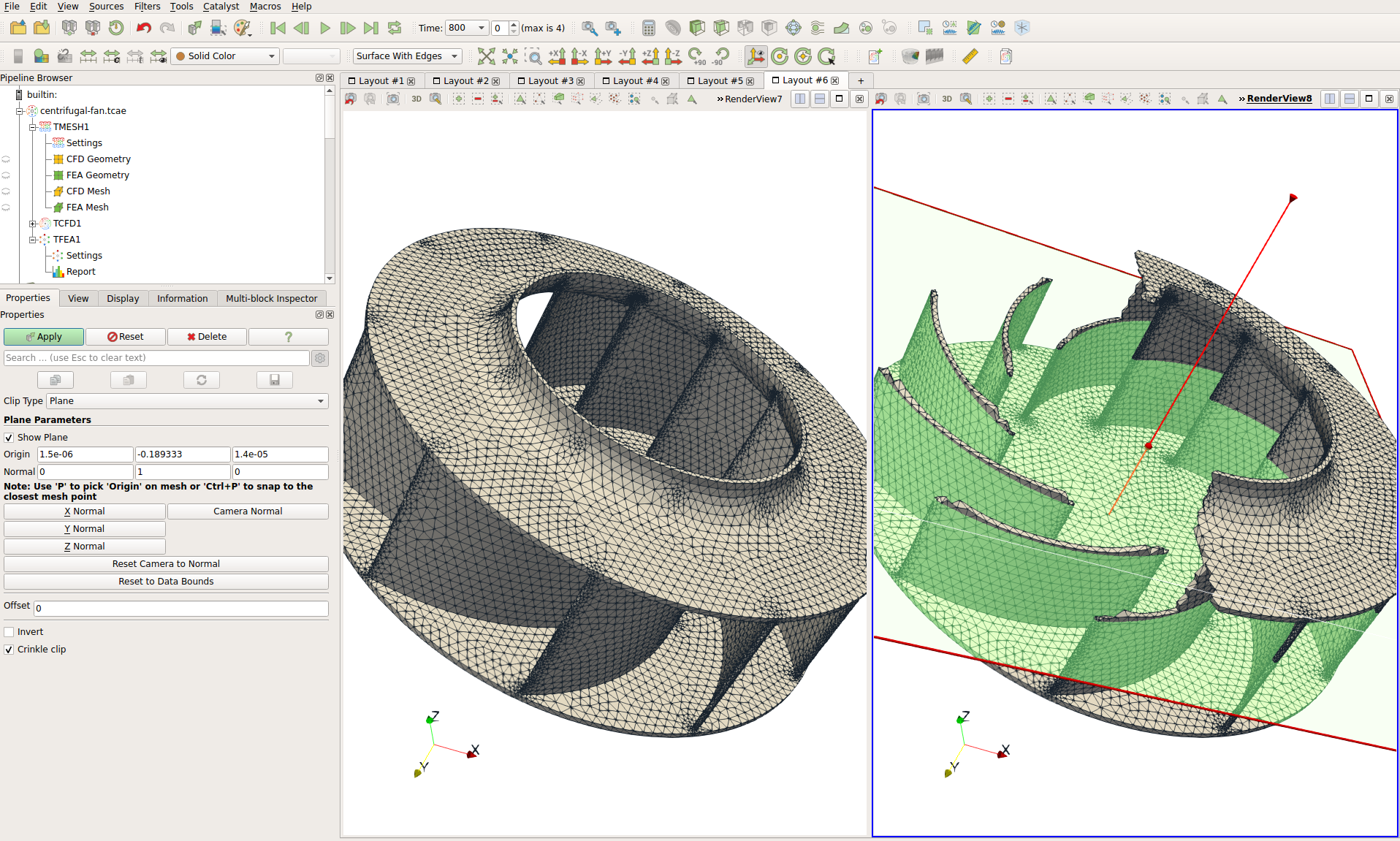Open the Filters menu
The height and width of the screenshot is (841, 1400).
[147, 7]
